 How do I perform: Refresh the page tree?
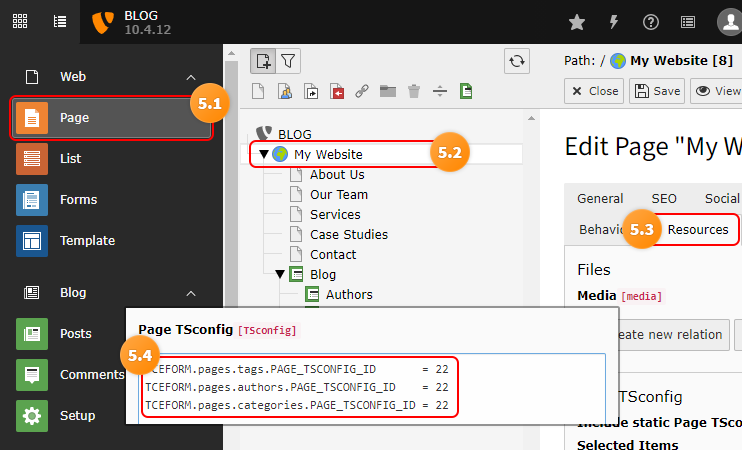[x=517, y=61]
